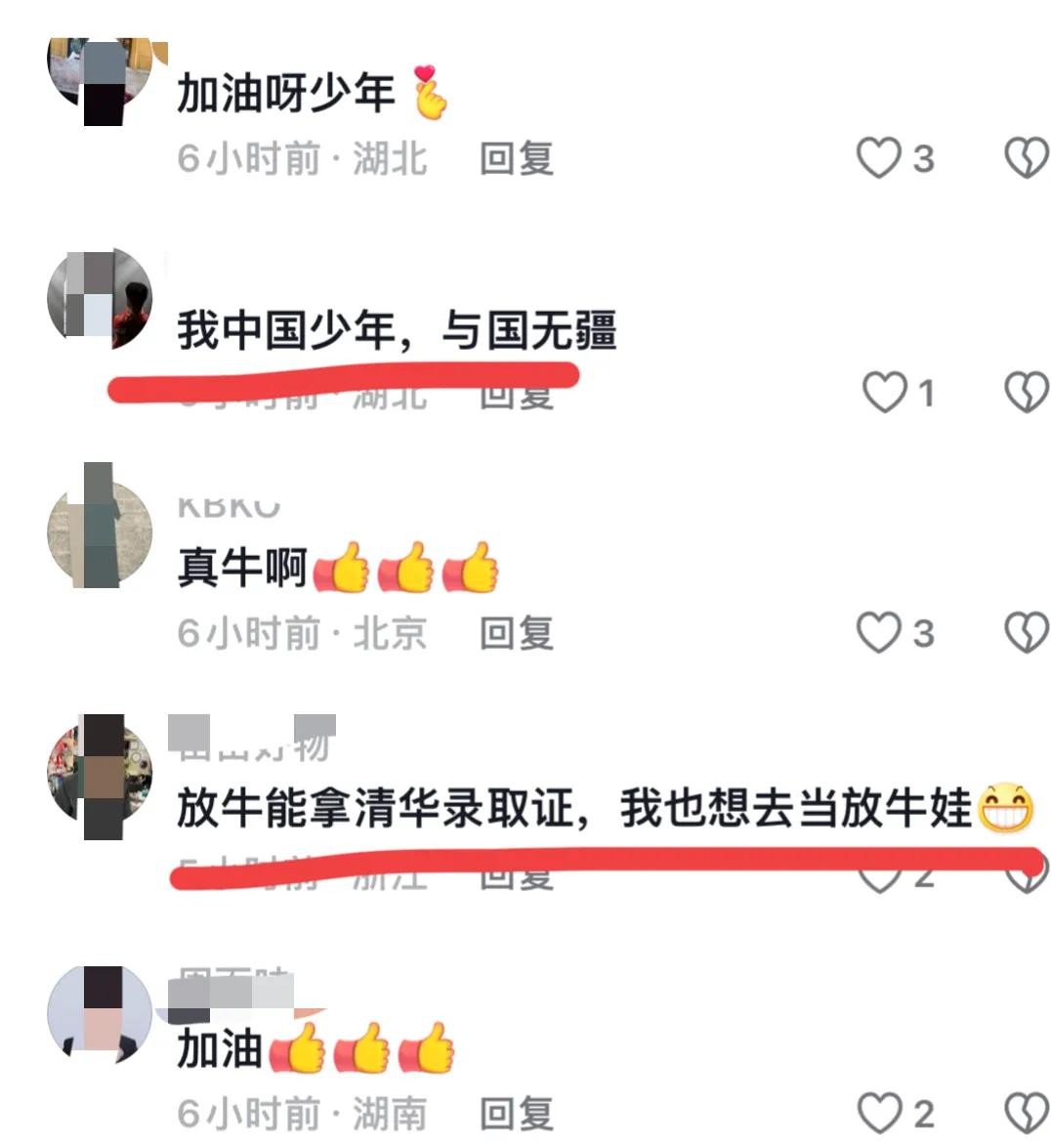
Task: Dislike the 加油呀少年 comment
Action: tap(1027, 158)
